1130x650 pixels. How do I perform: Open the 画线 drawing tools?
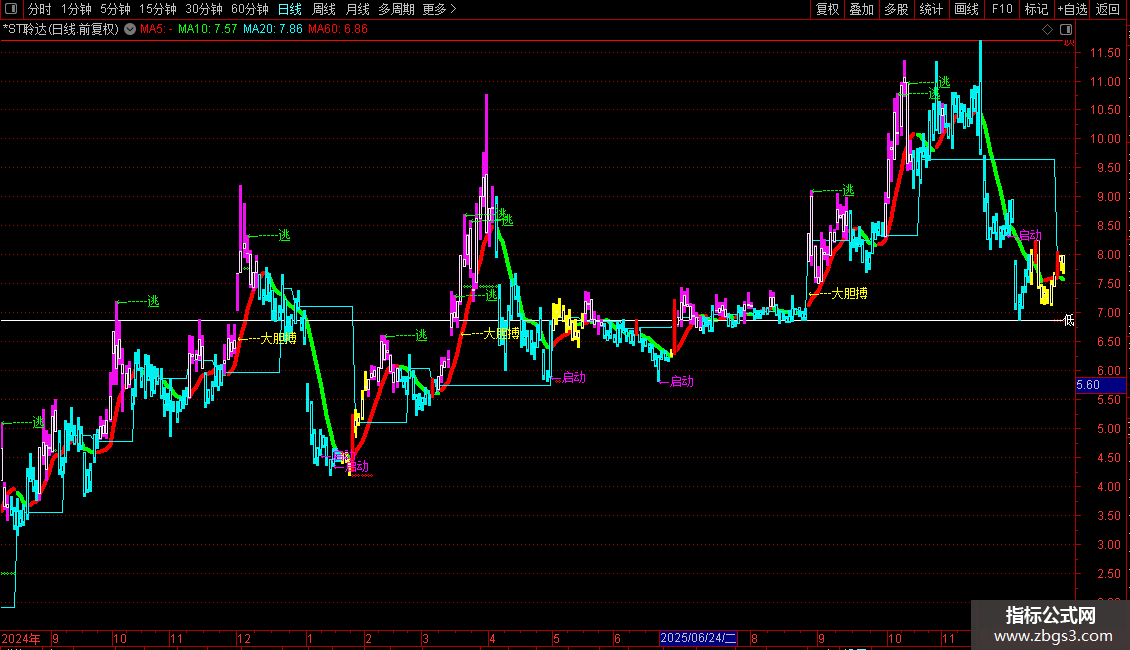pos(966,9)
